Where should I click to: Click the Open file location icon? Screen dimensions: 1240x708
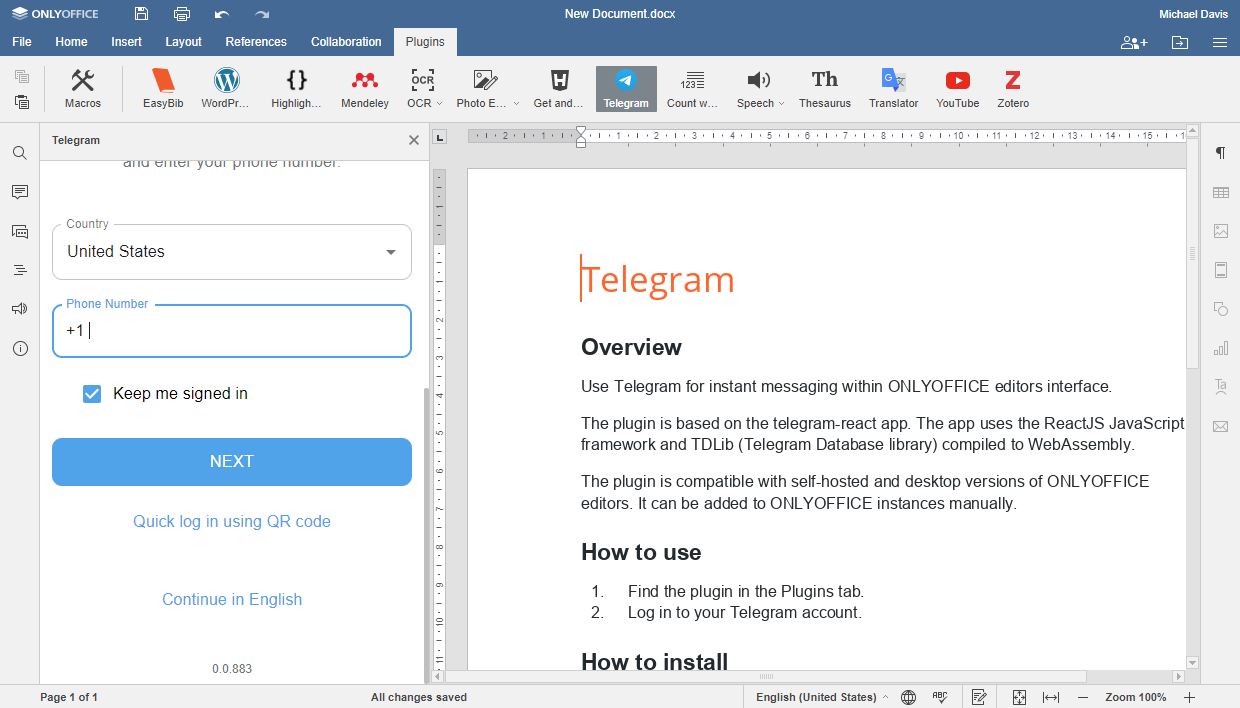(x=1180, y=42)
